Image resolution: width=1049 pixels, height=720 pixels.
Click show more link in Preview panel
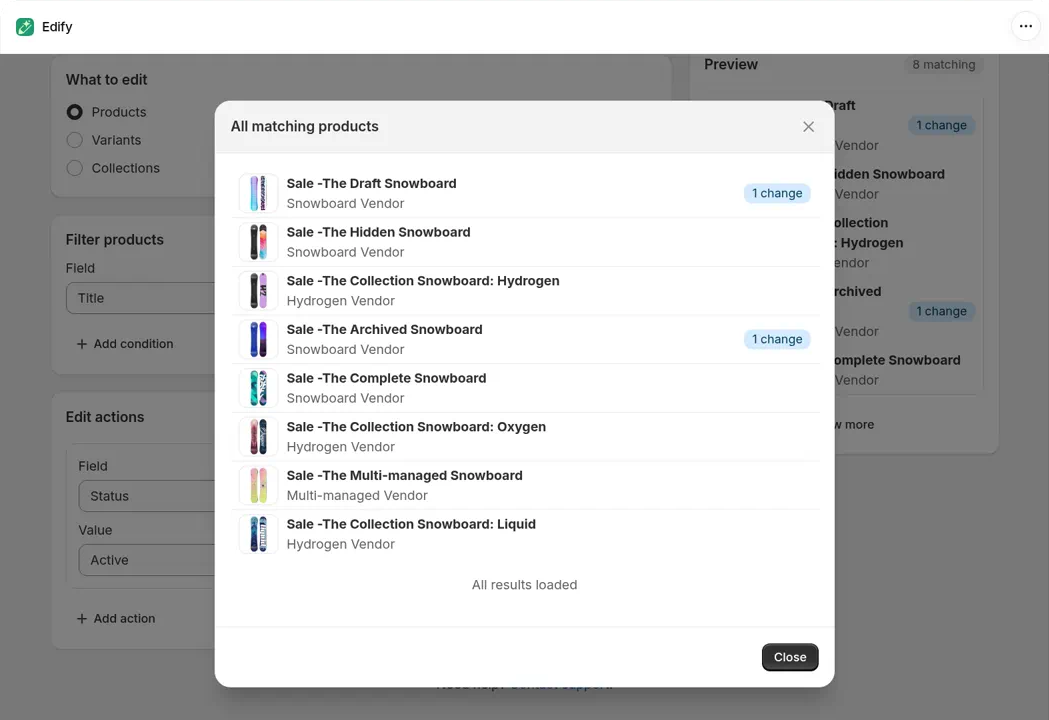(x=854, y=424)
